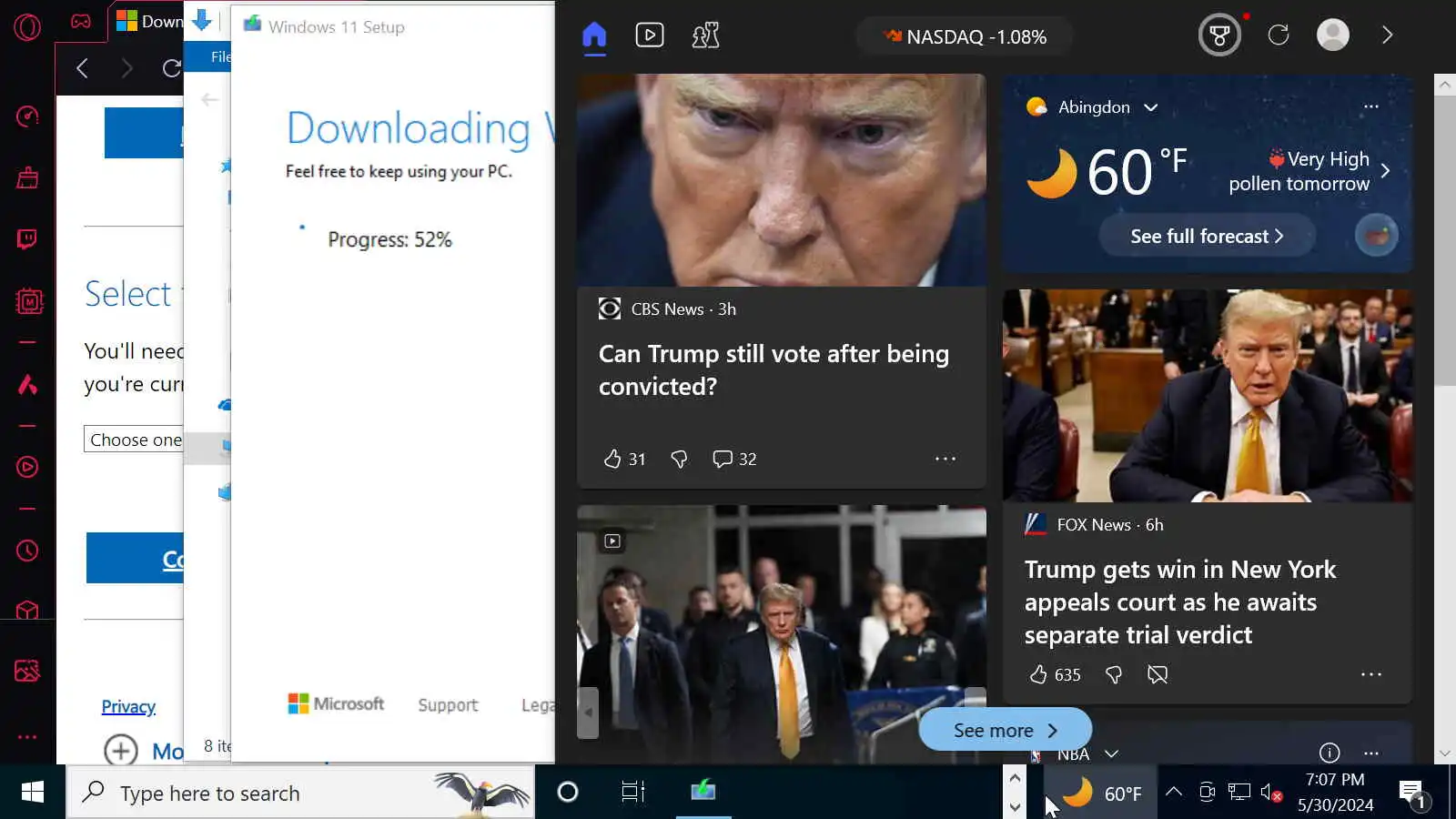Viewport: 1456px width, 819px height.
Task: Switch to the Games chess tab
Action: [x=705, y=35]
